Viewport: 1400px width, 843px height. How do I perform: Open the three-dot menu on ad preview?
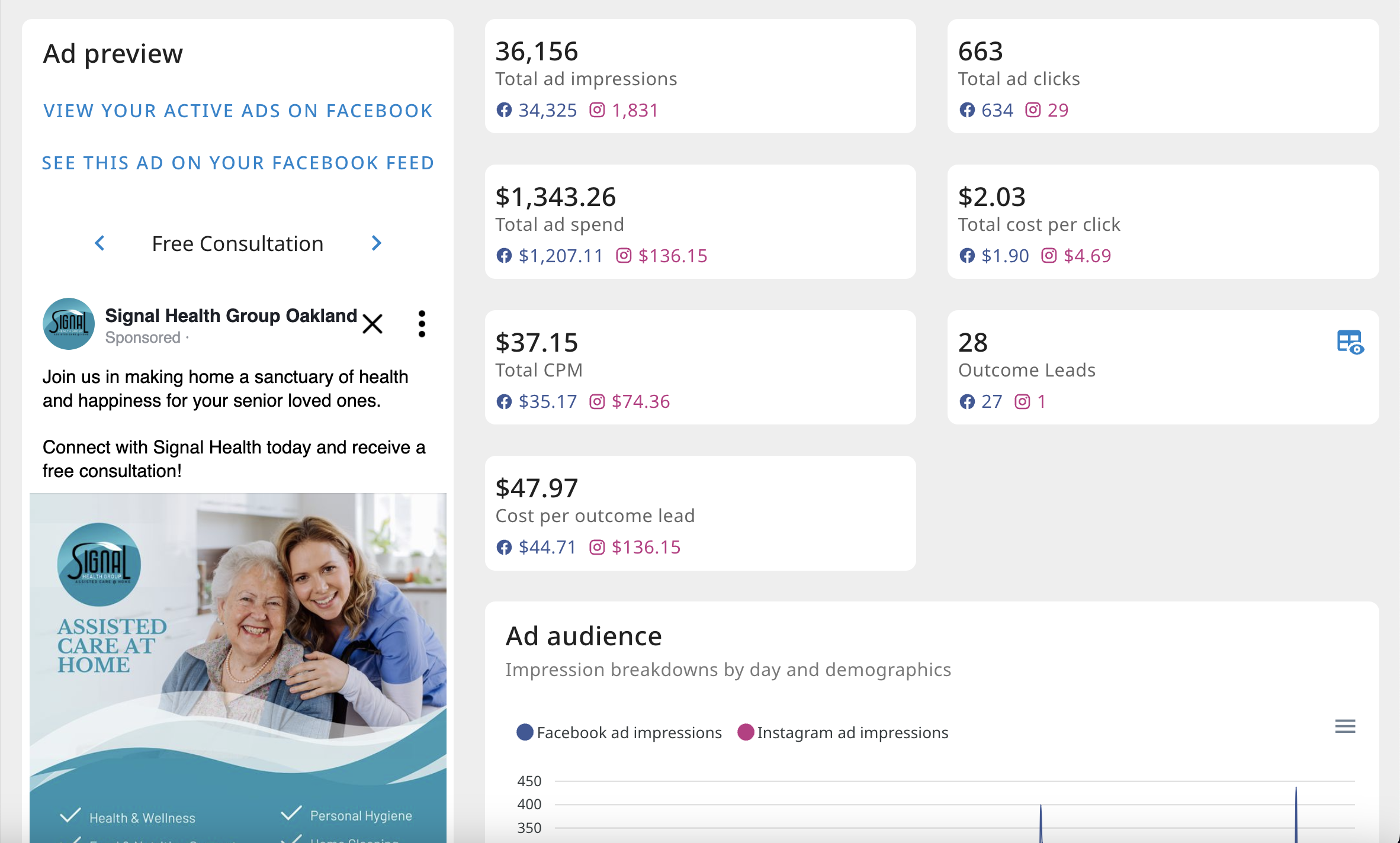click(422, 324)
